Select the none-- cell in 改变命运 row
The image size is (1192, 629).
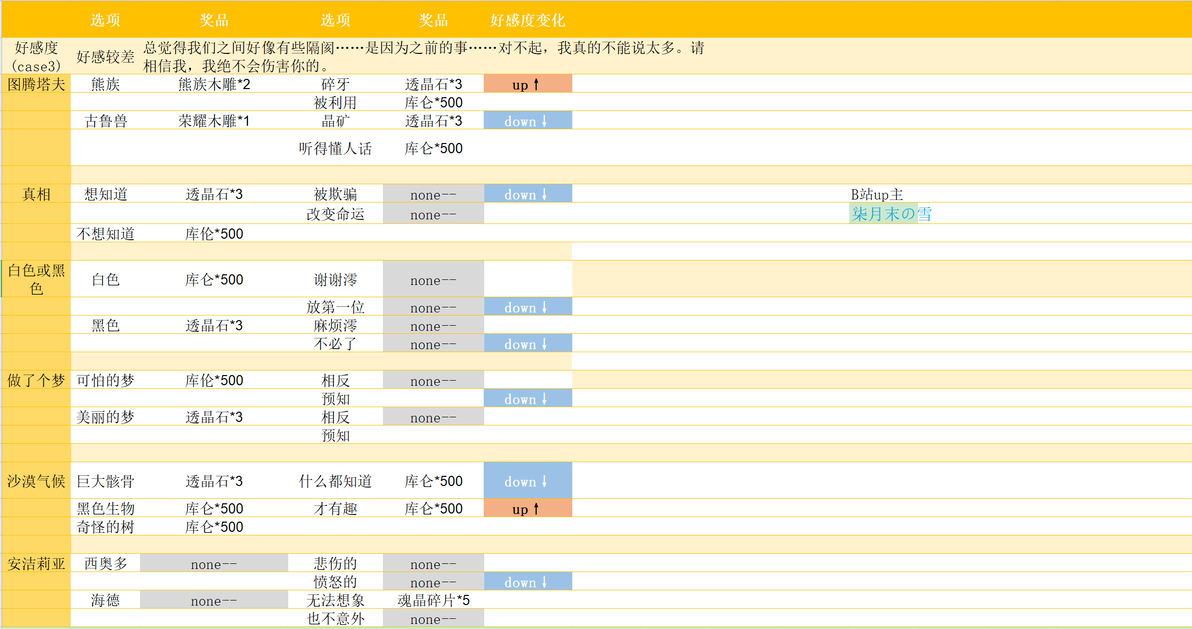(433, 214)
